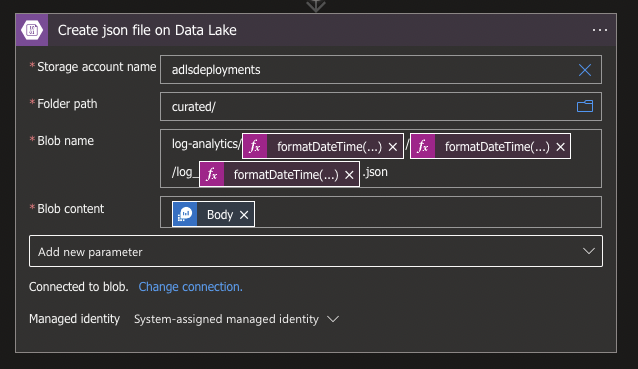Open the ellipsis menu on the action header
This screenshot has width=638, height=369.
(x=599, y=30)
